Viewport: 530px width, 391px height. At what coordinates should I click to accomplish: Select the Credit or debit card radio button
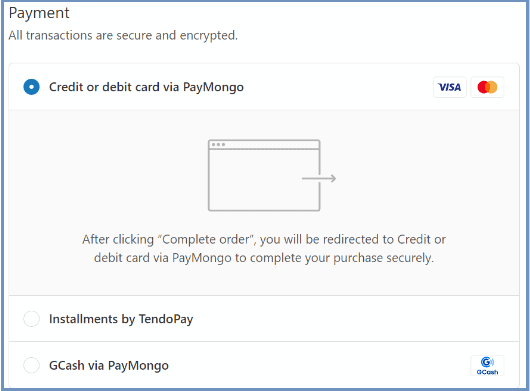pyautogui.click(x=31, y=87)
